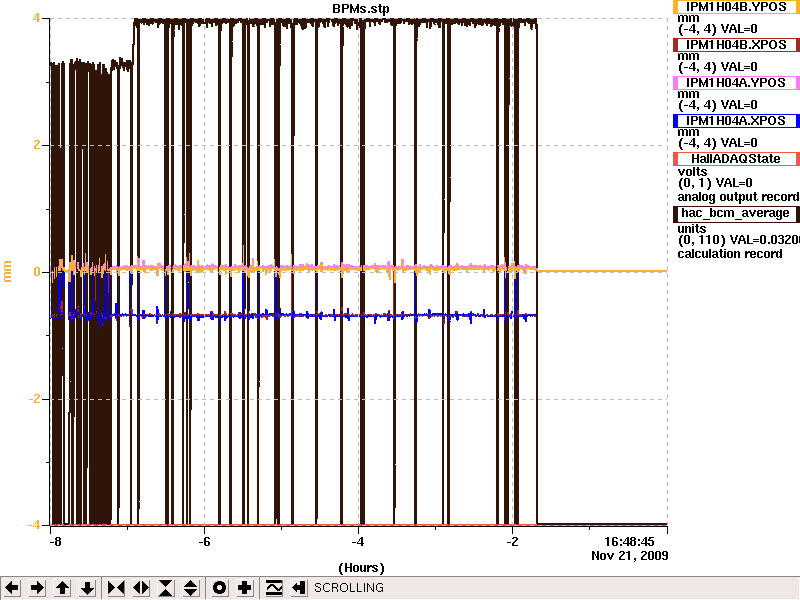Screen dimensions: 800x600
Task: Click the SCROLLING status label
Action: click(x=349, y=588)
